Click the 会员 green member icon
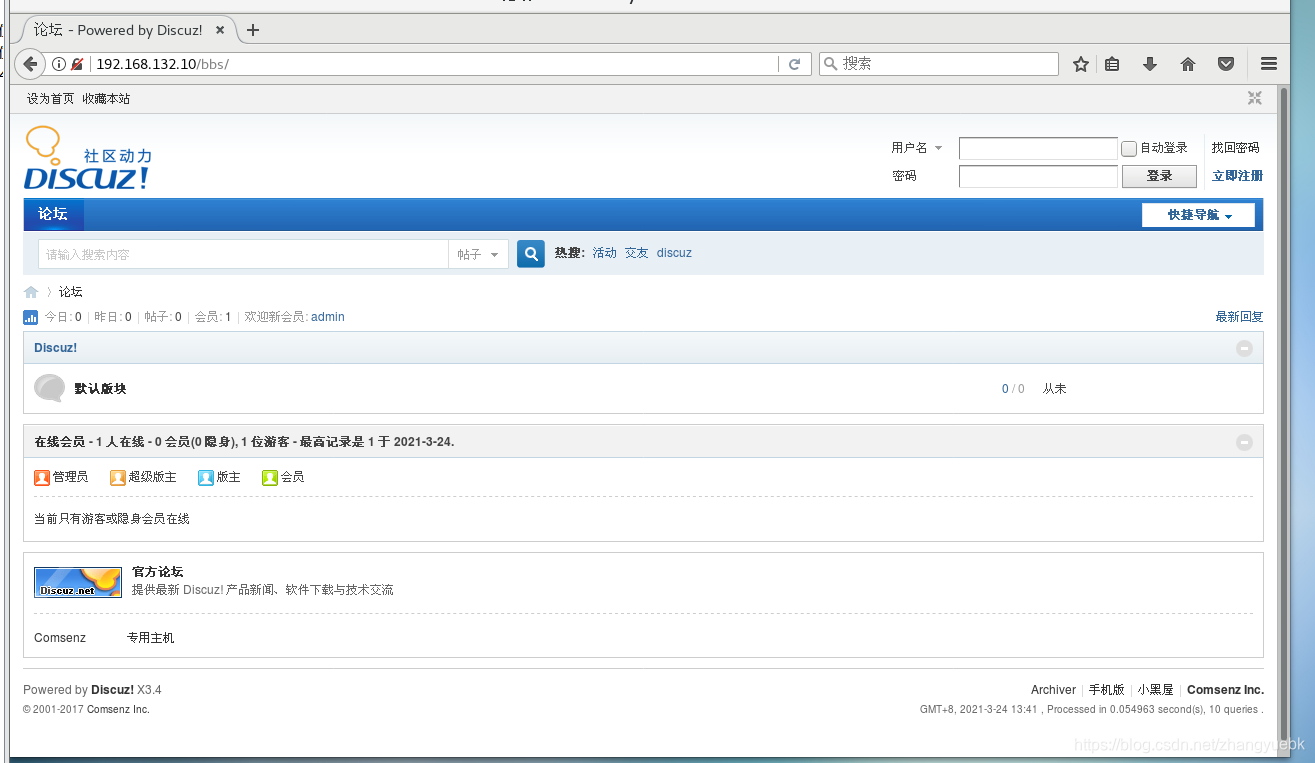The height and width of the screenshot is (763, 1315). 270,477
